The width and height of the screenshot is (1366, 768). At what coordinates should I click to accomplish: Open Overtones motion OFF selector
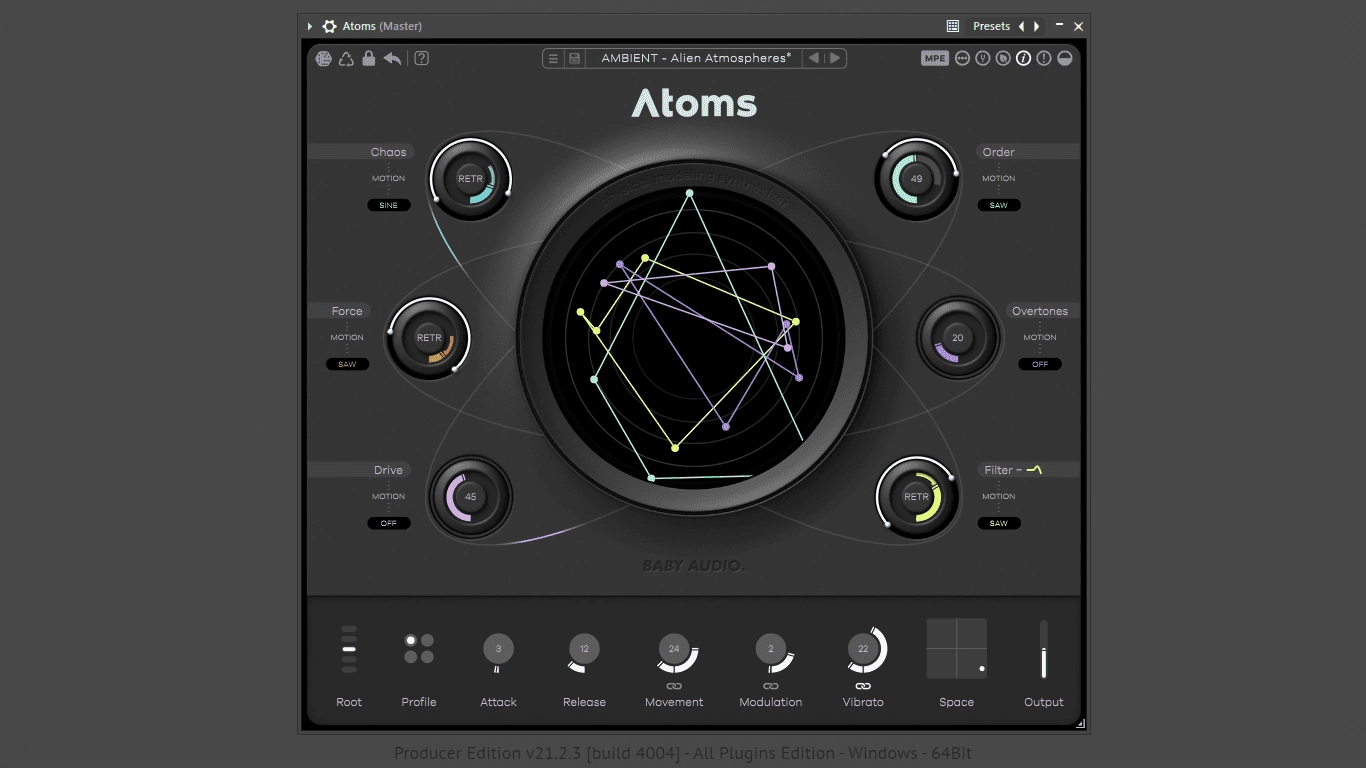[1040, 364]
